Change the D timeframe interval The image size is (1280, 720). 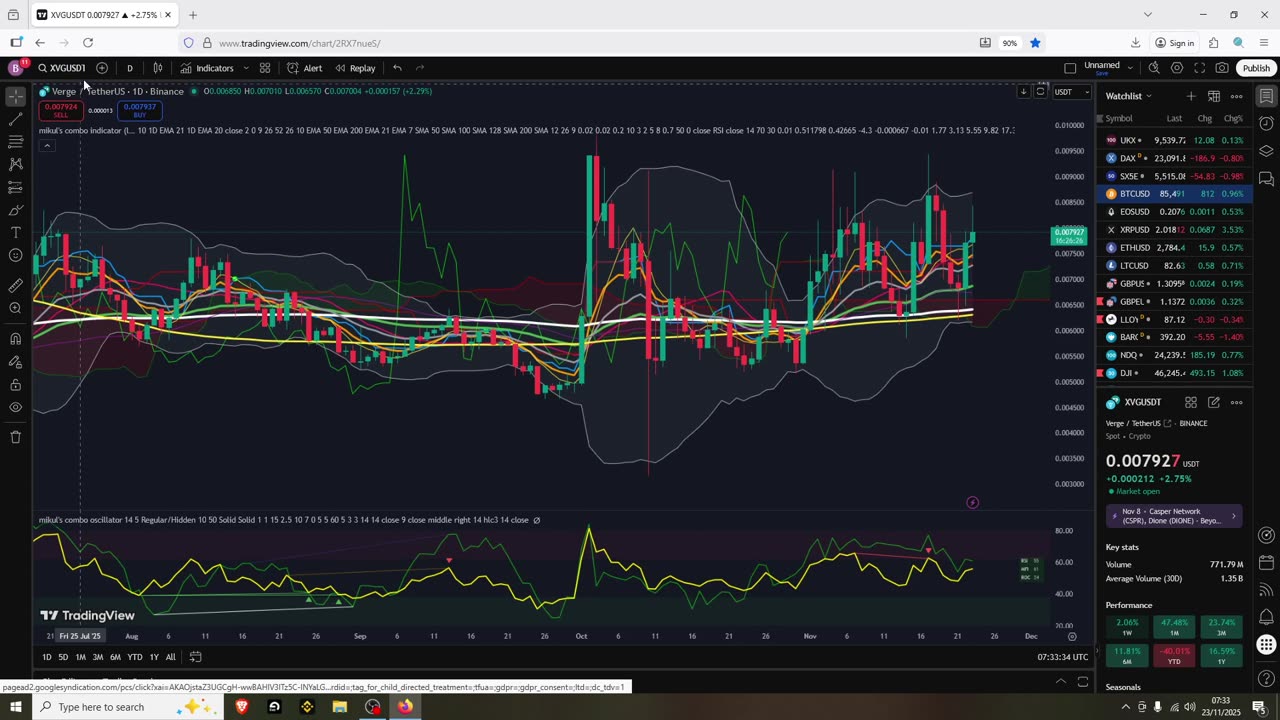tap(129, 68)
